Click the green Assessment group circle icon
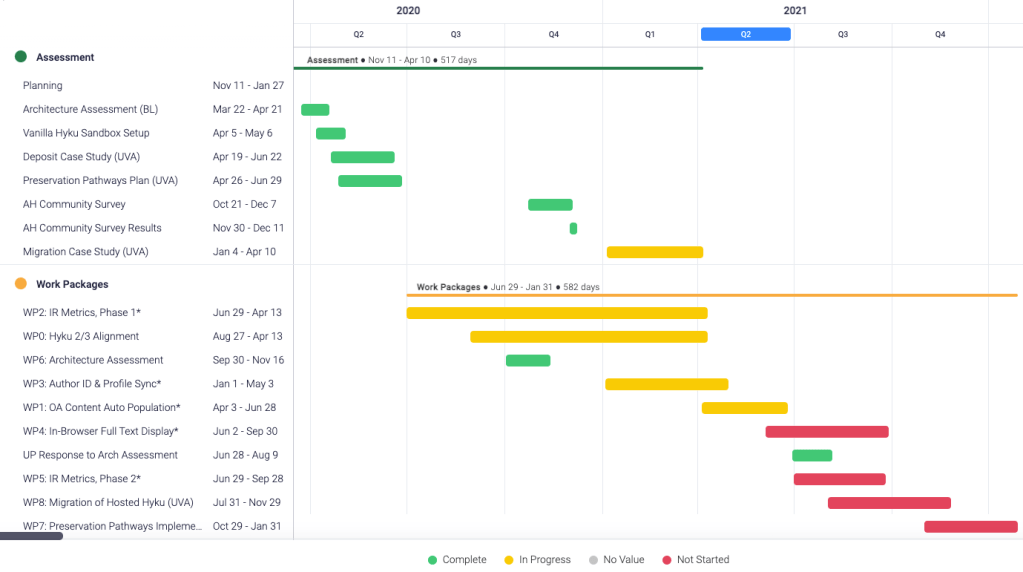Viewport: 1023px width, 572px height. (20, 57)
